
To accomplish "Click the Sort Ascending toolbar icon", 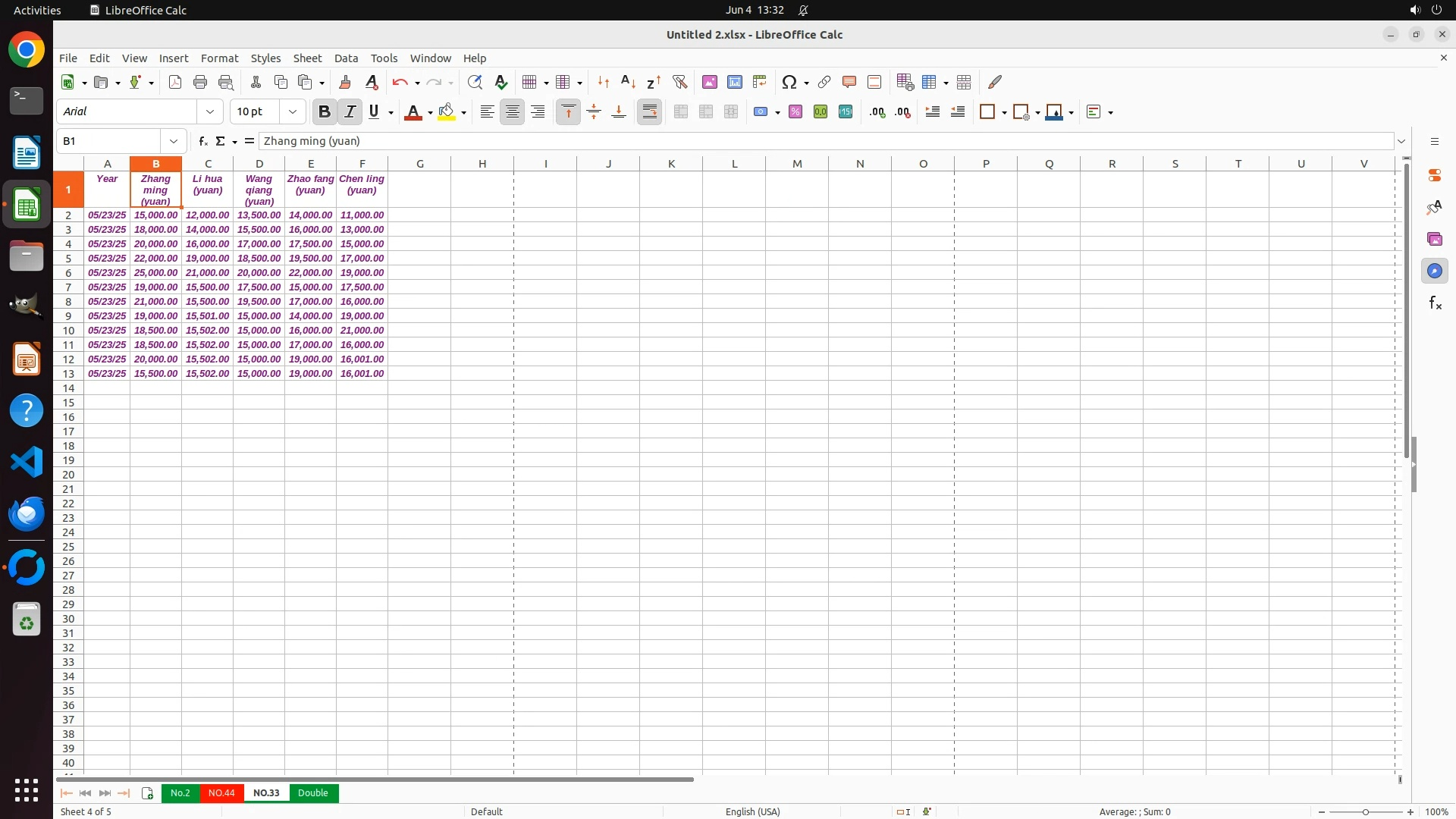I will 628,82.
